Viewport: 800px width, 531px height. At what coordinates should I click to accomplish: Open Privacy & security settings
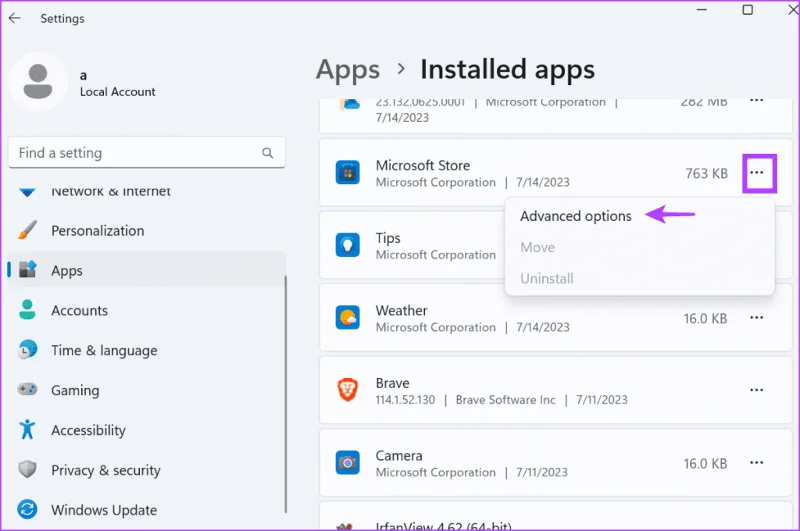[146, 469]
